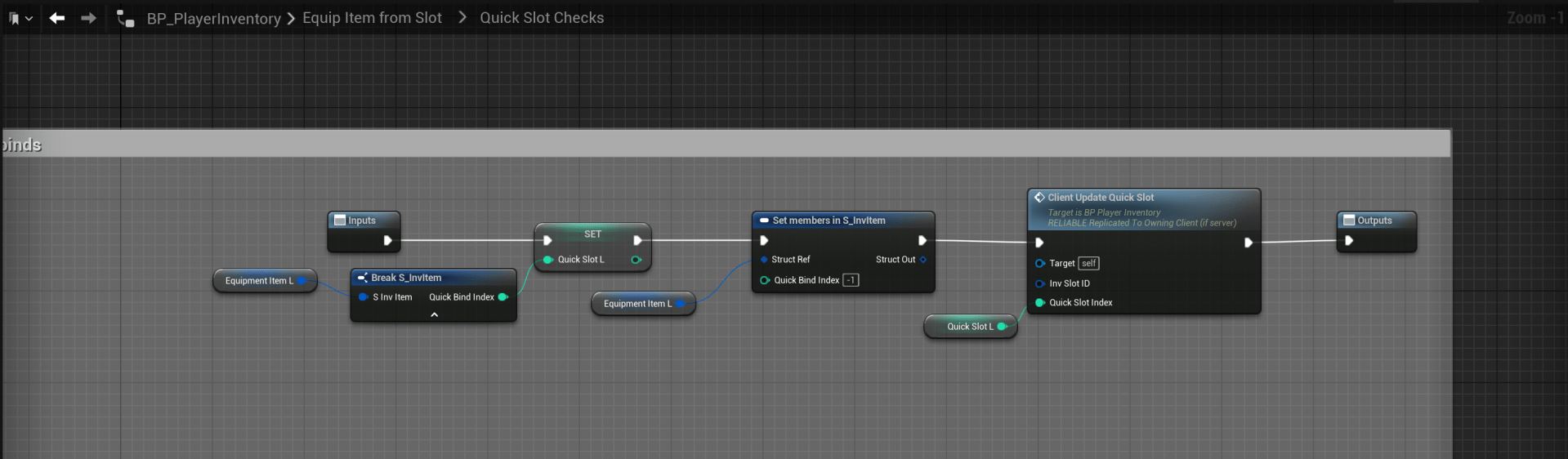The width and height of the screenshot is (1568, 459).
Task: Collapse the Break S_InvItem node pins
Action: [x=434, y=314]
